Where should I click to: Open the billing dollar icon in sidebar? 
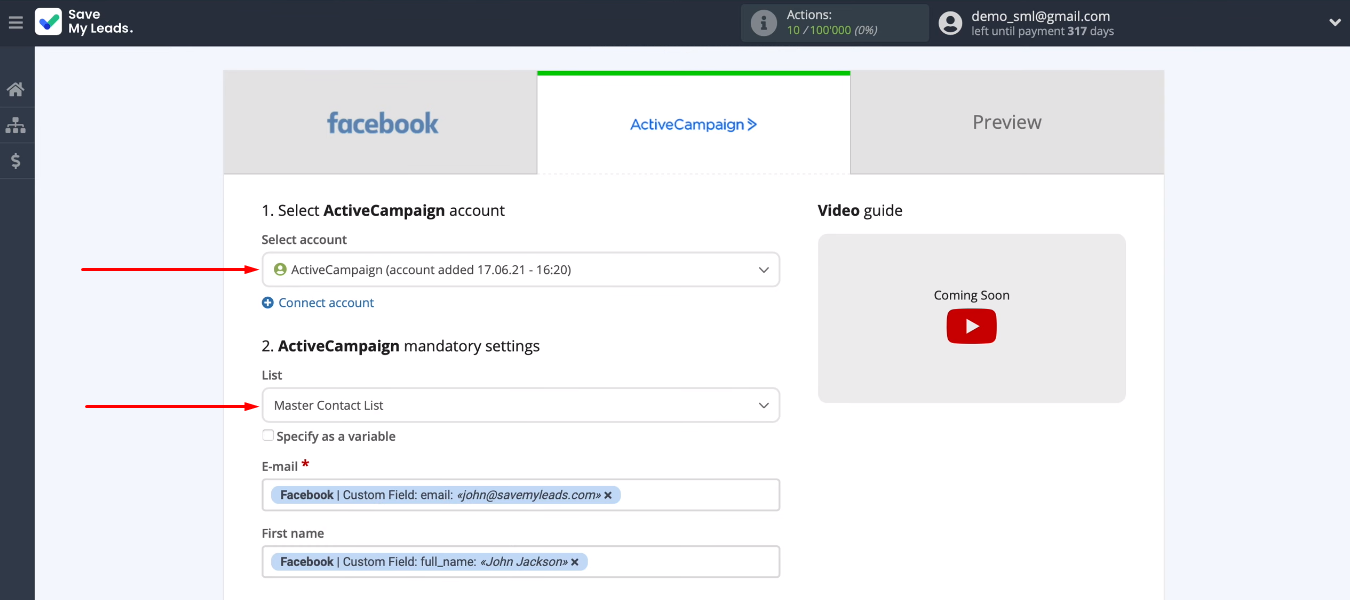click(16, 160)
